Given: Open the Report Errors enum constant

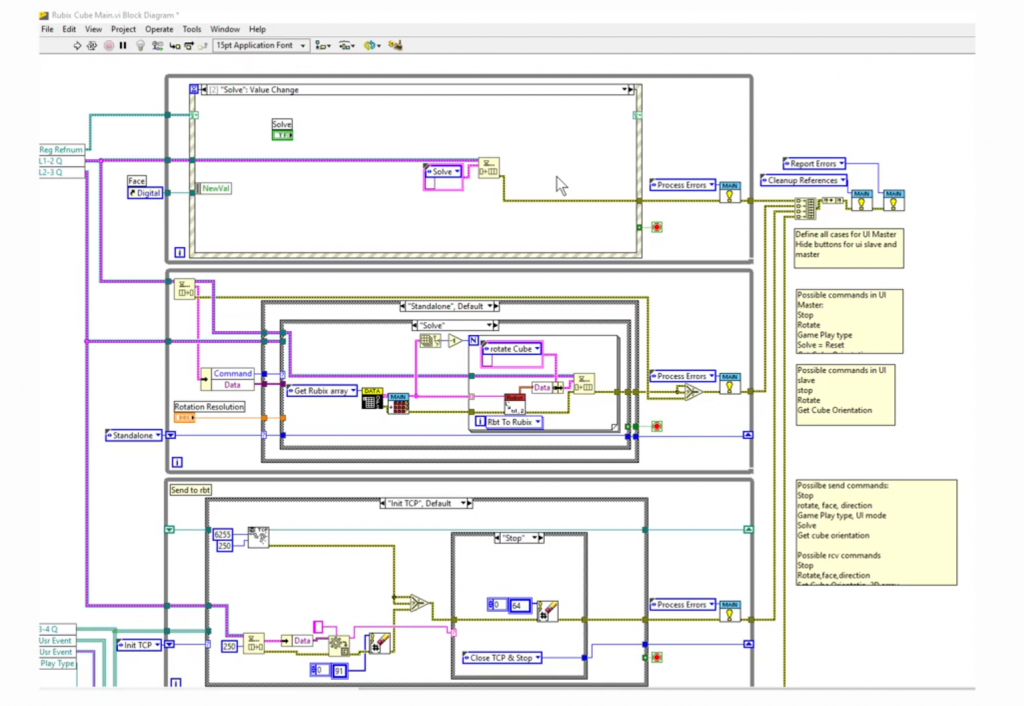Looking at the screenshot, I should point(814,164).
